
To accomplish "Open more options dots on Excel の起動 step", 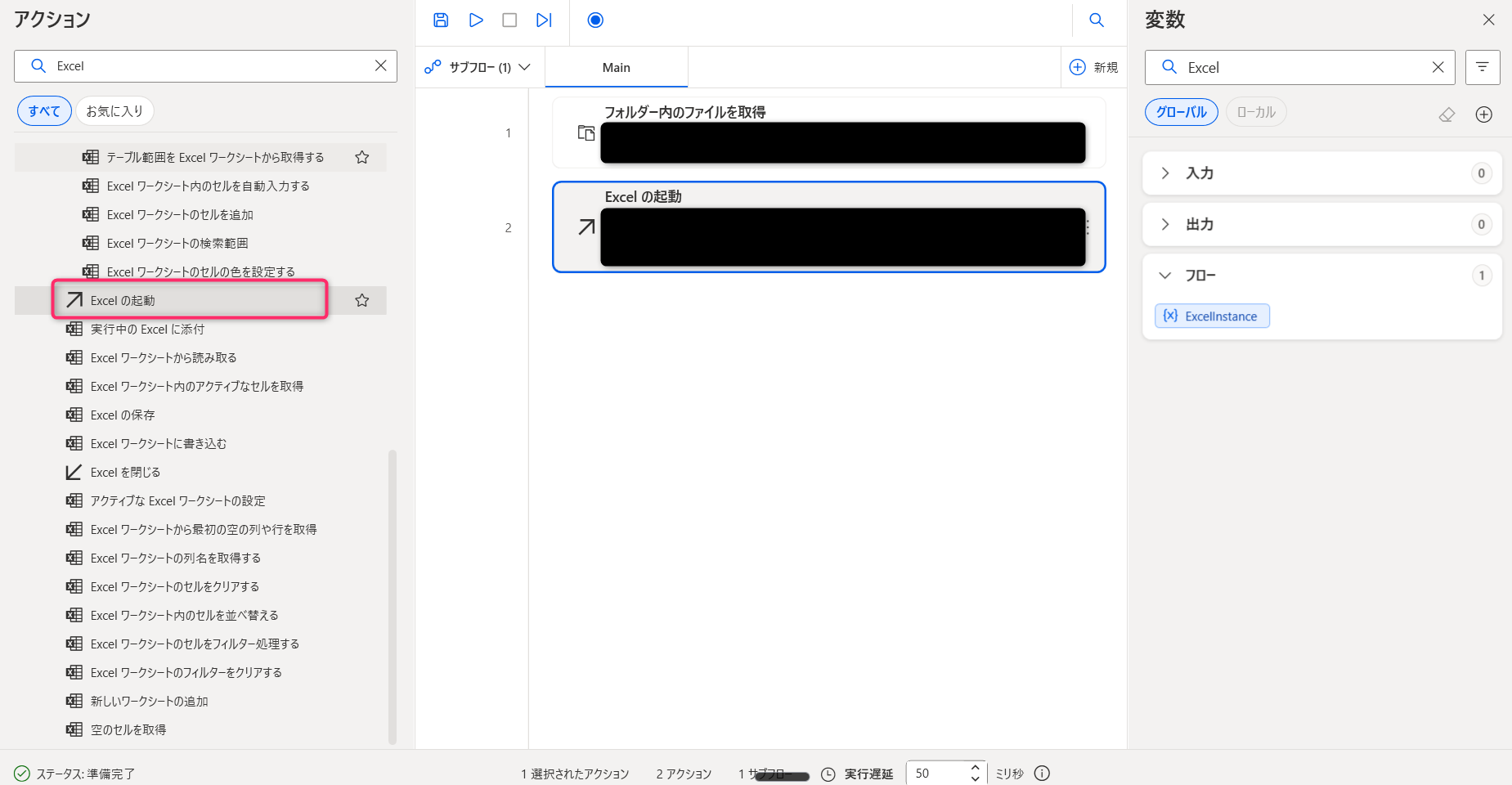I will [1088, 227].
